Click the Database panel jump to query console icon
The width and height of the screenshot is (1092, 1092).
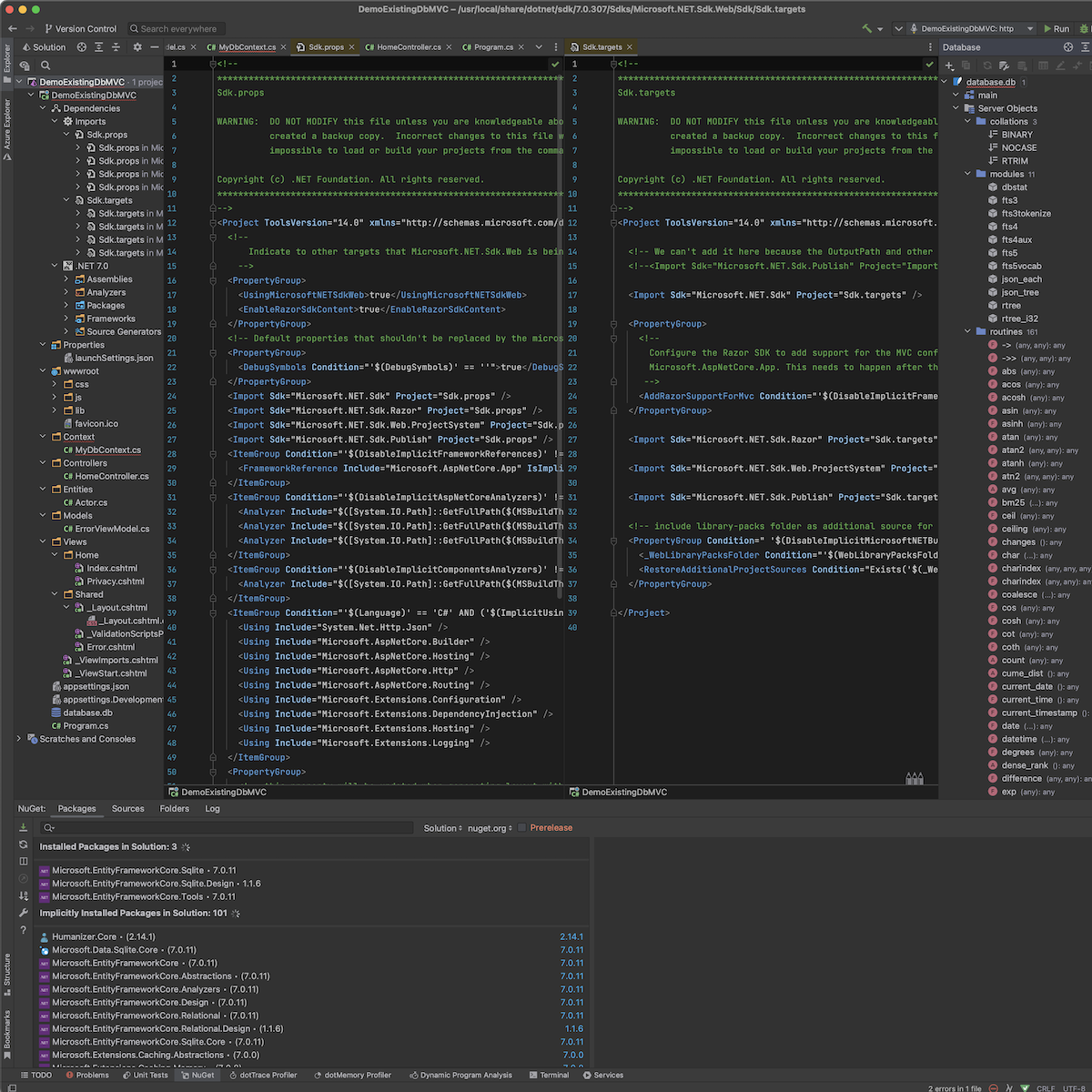point(1004,66)
